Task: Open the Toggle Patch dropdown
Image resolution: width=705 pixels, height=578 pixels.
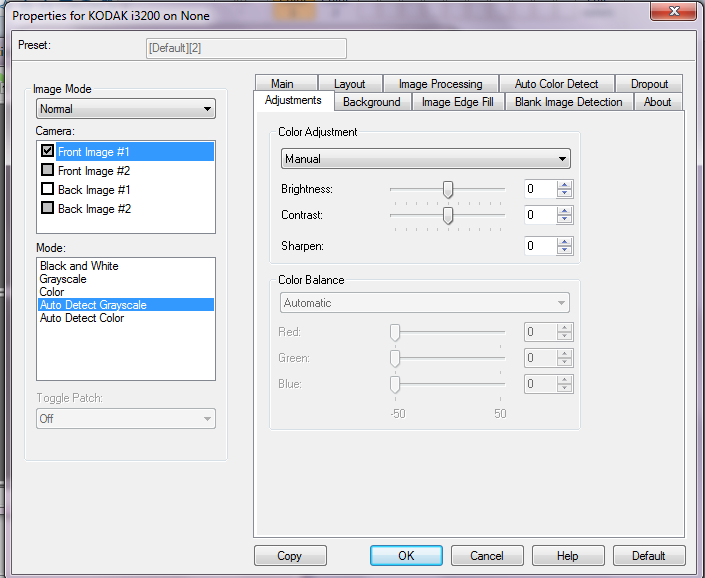Action: 125,418
